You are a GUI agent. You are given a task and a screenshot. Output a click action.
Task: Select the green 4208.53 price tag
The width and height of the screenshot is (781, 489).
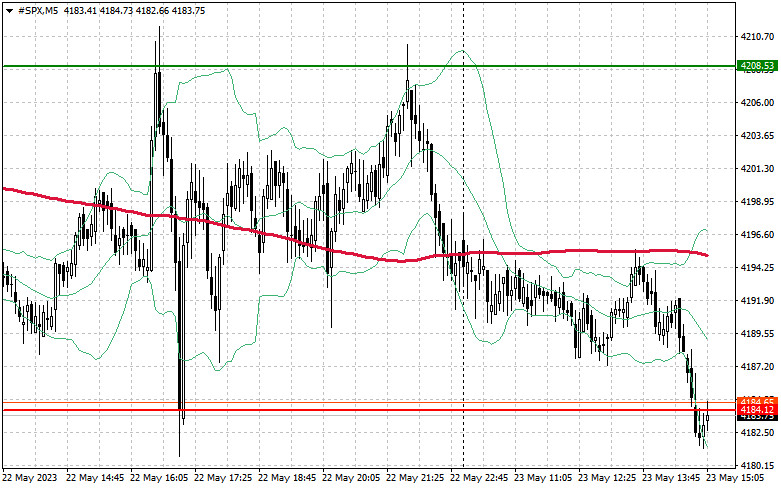coord(757,66)
